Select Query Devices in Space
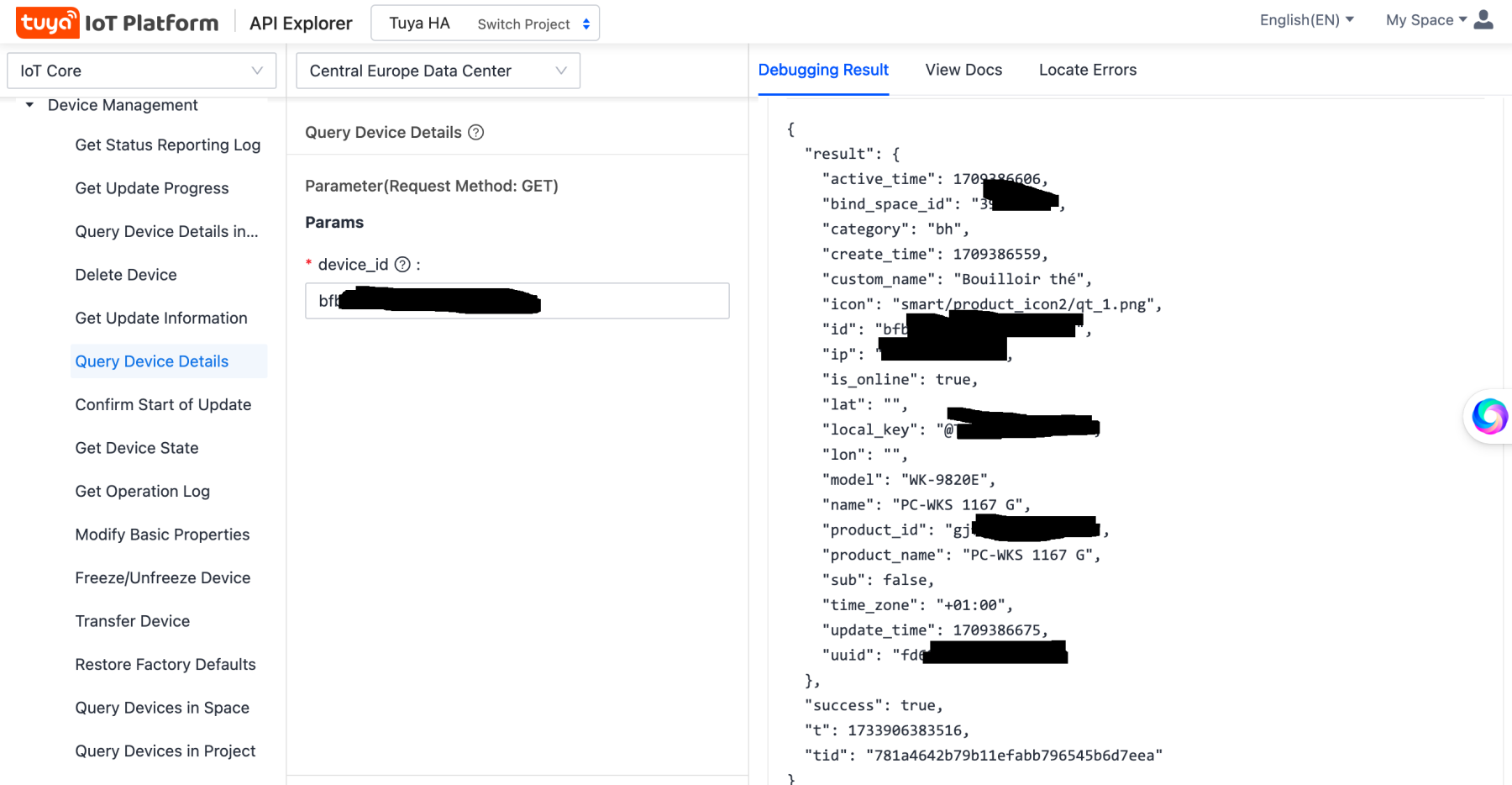The image size is (1512, 785). (x=162, y=708)
